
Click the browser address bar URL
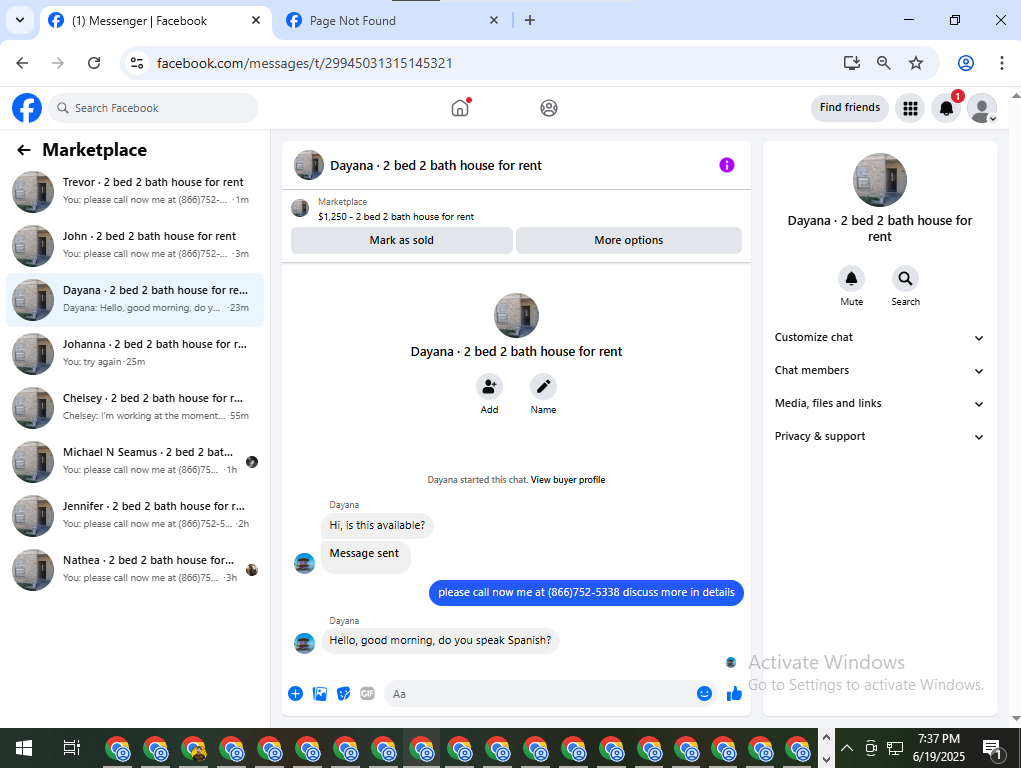pyautogui.click(x=305, y=63)
